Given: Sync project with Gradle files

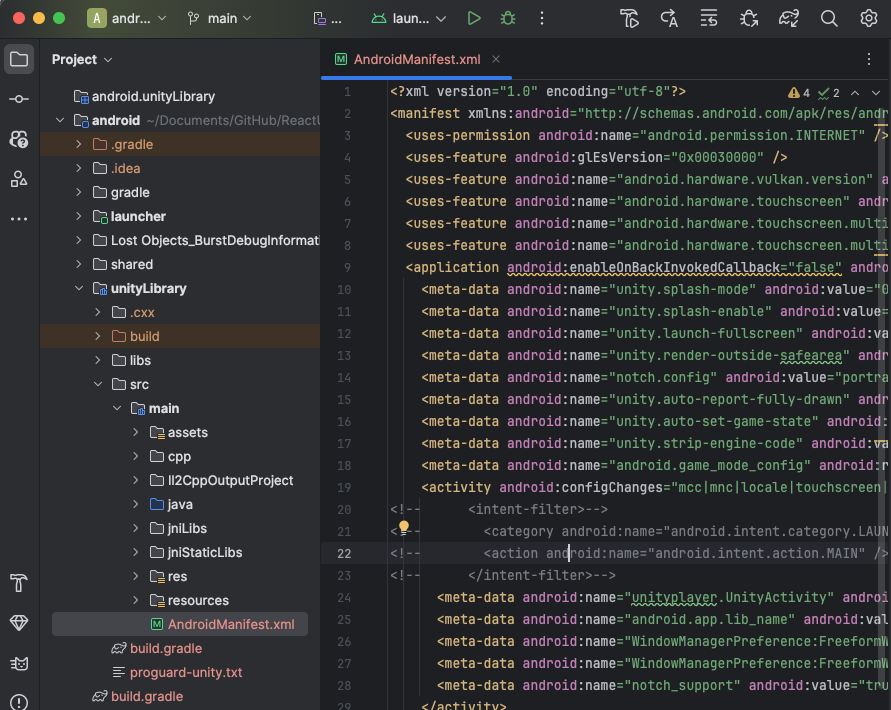Looking at the screenshot, I should [789, 18].
